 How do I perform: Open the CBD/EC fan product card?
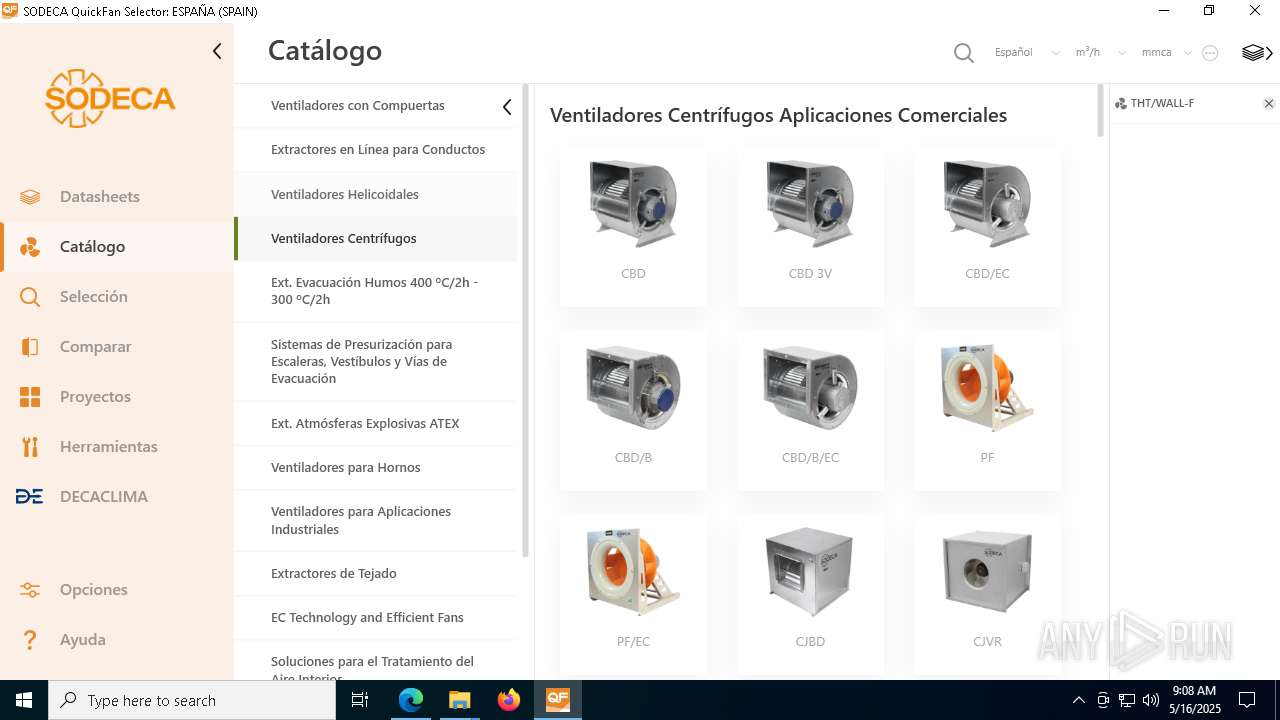click(x=987, y=226)
